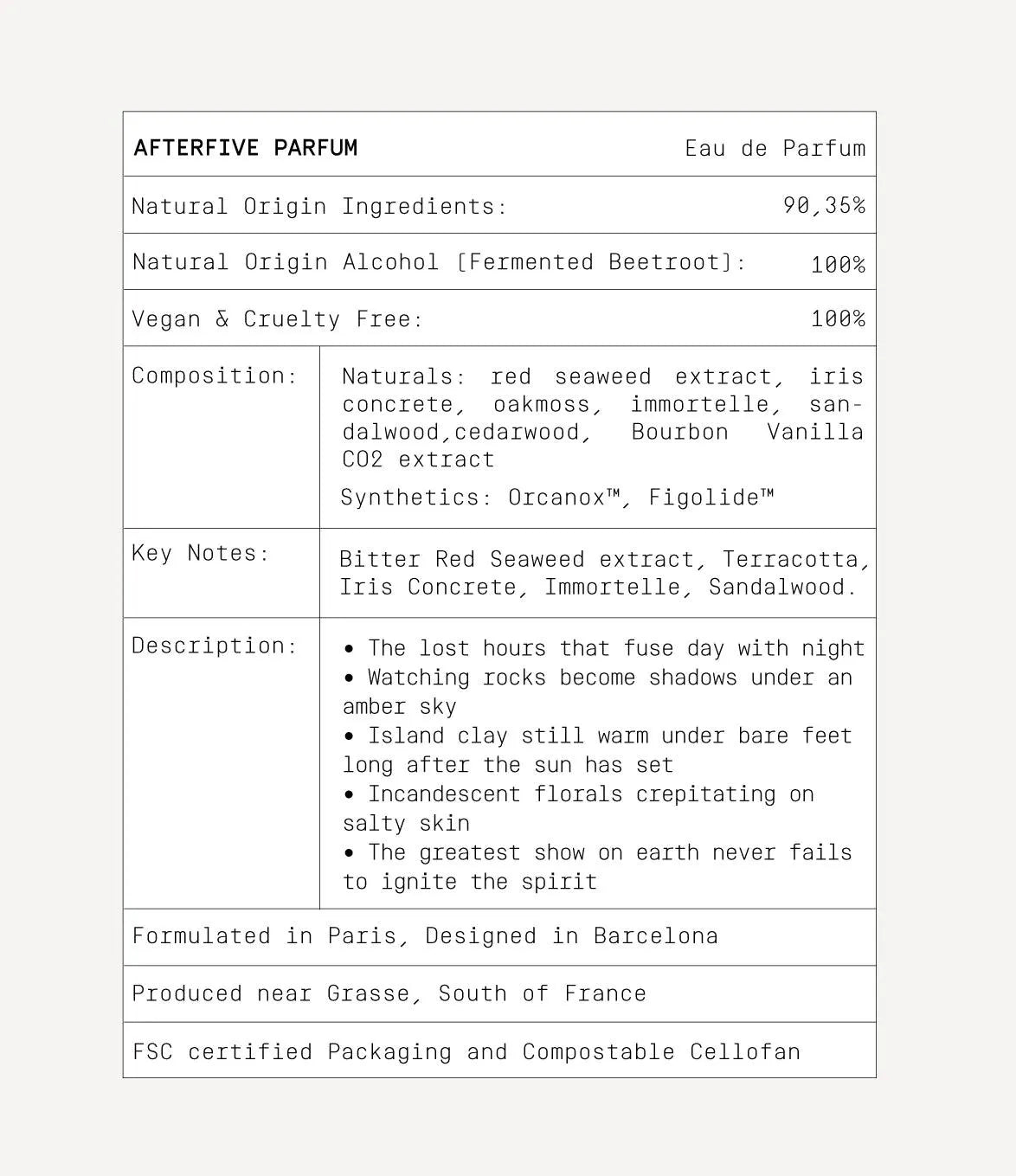Click the Natural Origin Alcohol row label
This screenshot has width=1016, height=1176.
coord(439,262)
